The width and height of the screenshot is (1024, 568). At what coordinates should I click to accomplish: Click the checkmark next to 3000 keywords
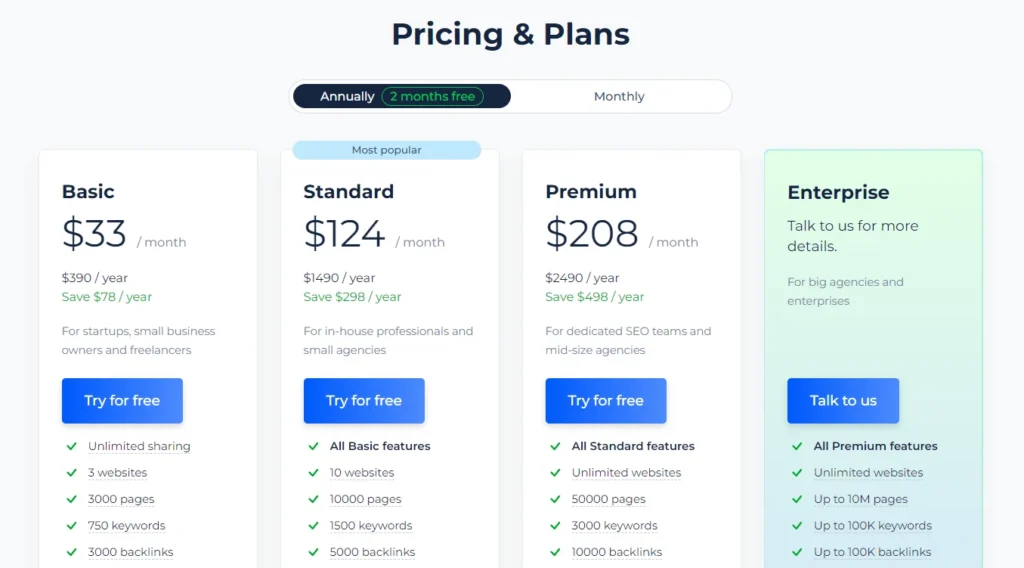pyautogui.click(x=555, y=526)
